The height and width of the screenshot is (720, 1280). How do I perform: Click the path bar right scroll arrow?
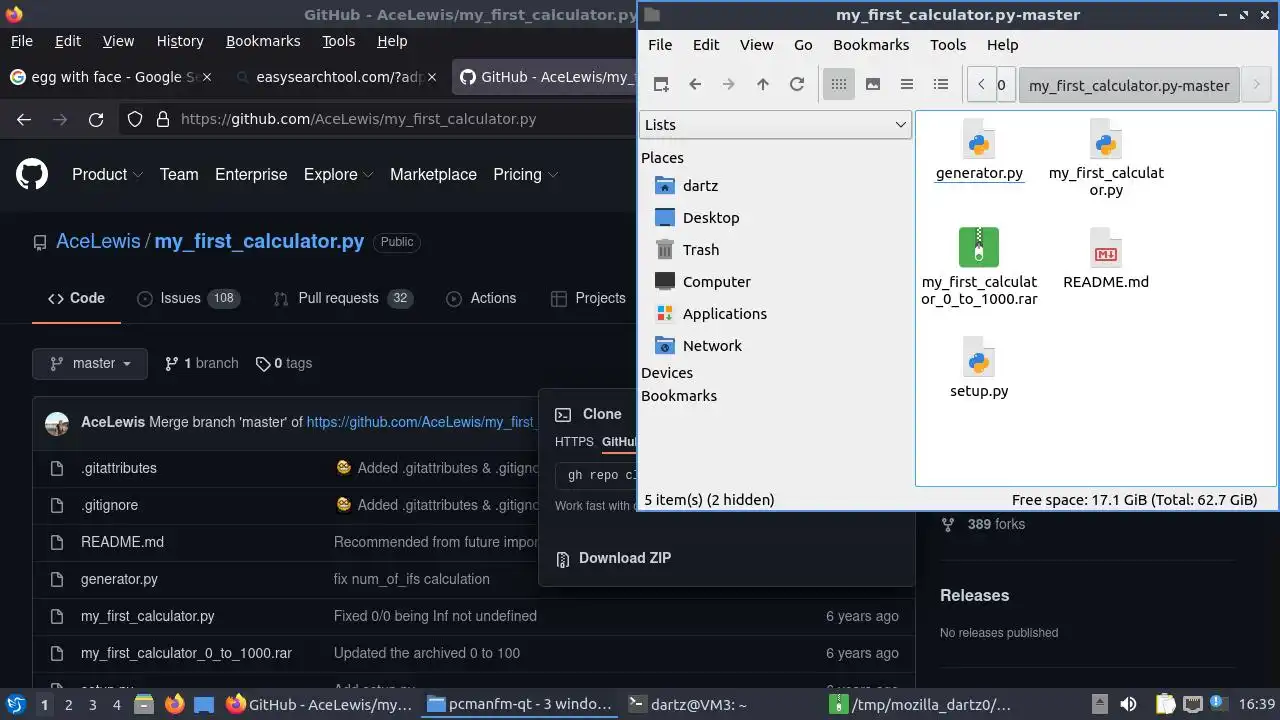(x=1256, y=85)
